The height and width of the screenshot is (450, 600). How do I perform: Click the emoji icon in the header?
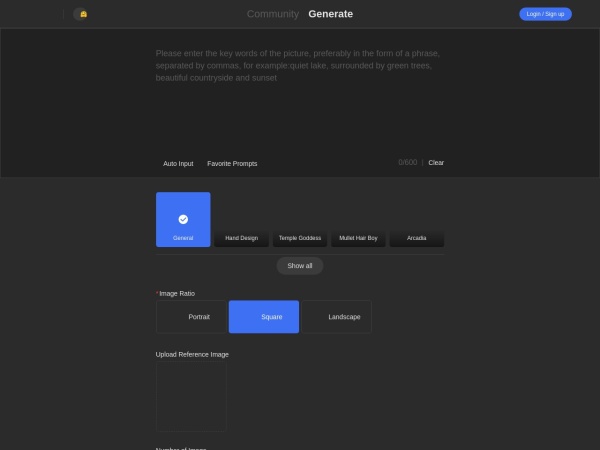coord(83,14)
